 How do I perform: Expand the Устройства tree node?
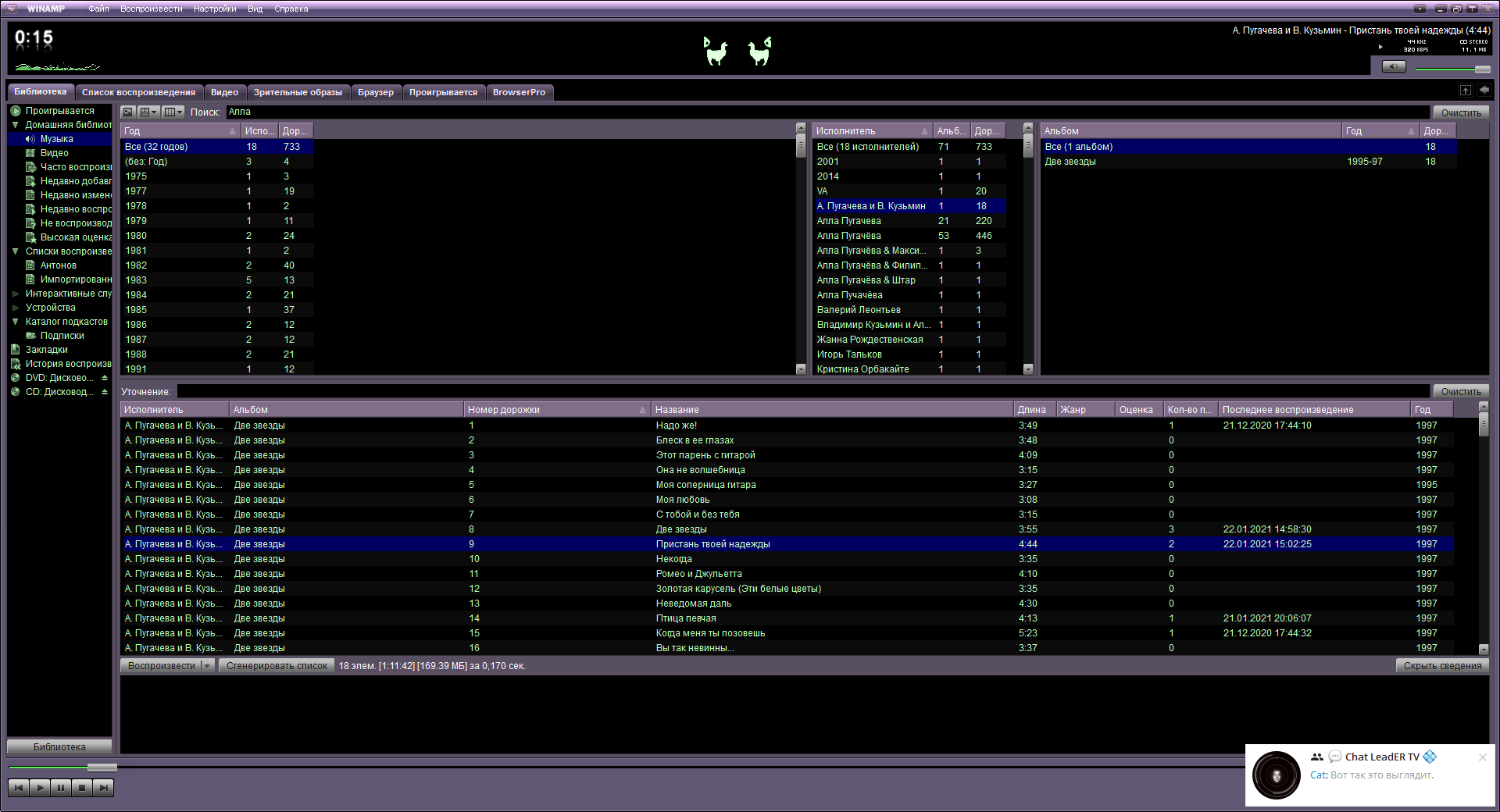point(15,308)
